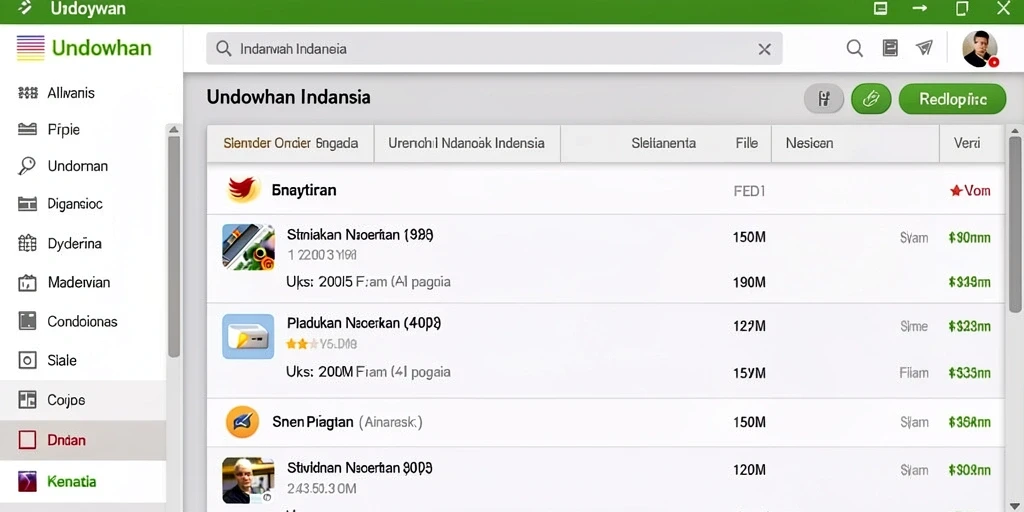Select the Dyderina building icon
Viewport: 1024px width, 512px height.
(27, 244)
